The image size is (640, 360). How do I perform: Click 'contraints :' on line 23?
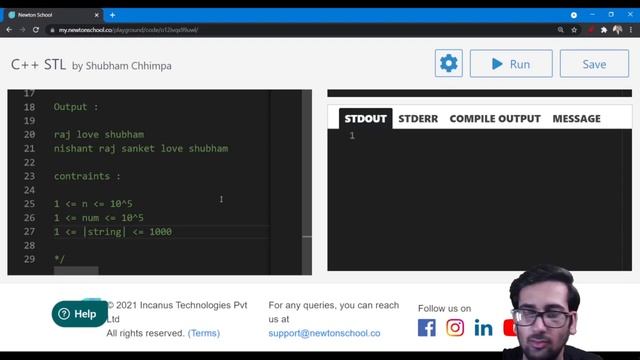point(87,176)
